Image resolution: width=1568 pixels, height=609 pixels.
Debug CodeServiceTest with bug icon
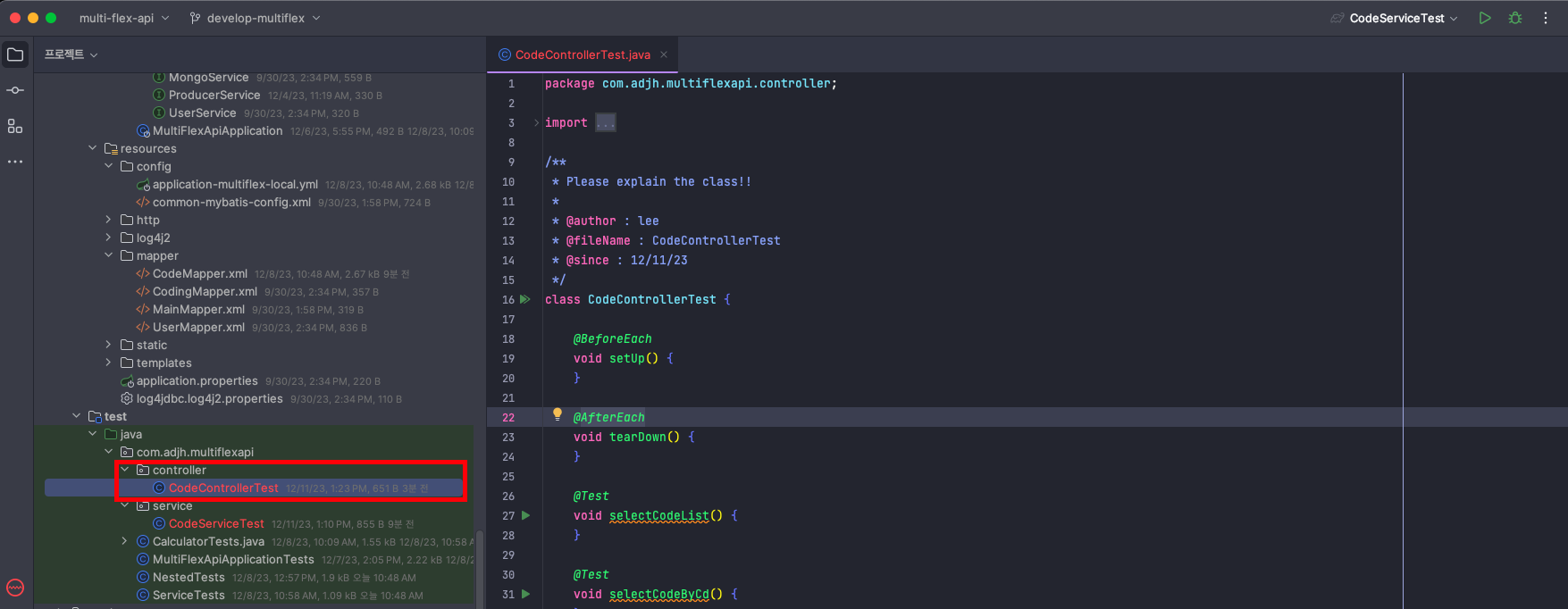[x=1515, y=18]
